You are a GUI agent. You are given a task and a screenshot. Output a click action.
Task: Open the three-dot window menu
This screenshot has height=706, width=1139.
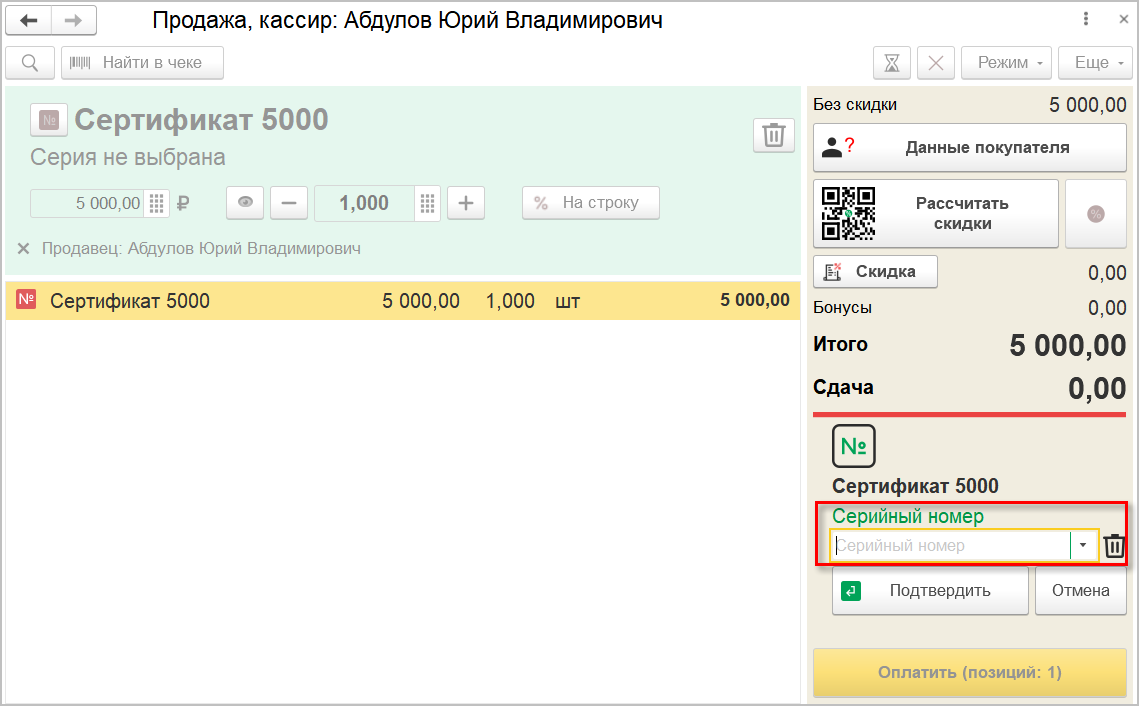pyautogui.click(x=1086, y=20)
